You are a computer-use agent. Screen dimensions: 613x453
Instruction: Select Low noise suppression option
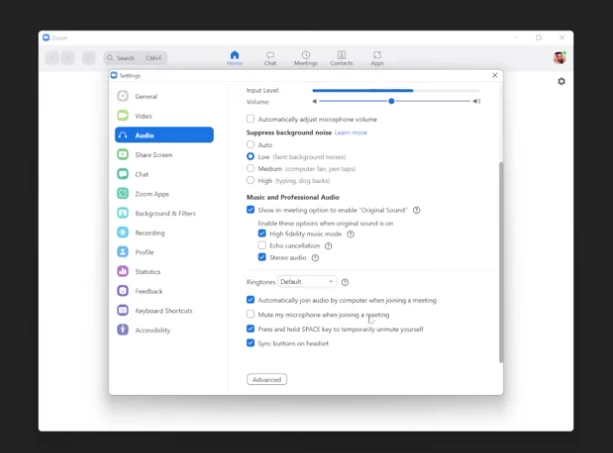point(251,156)
